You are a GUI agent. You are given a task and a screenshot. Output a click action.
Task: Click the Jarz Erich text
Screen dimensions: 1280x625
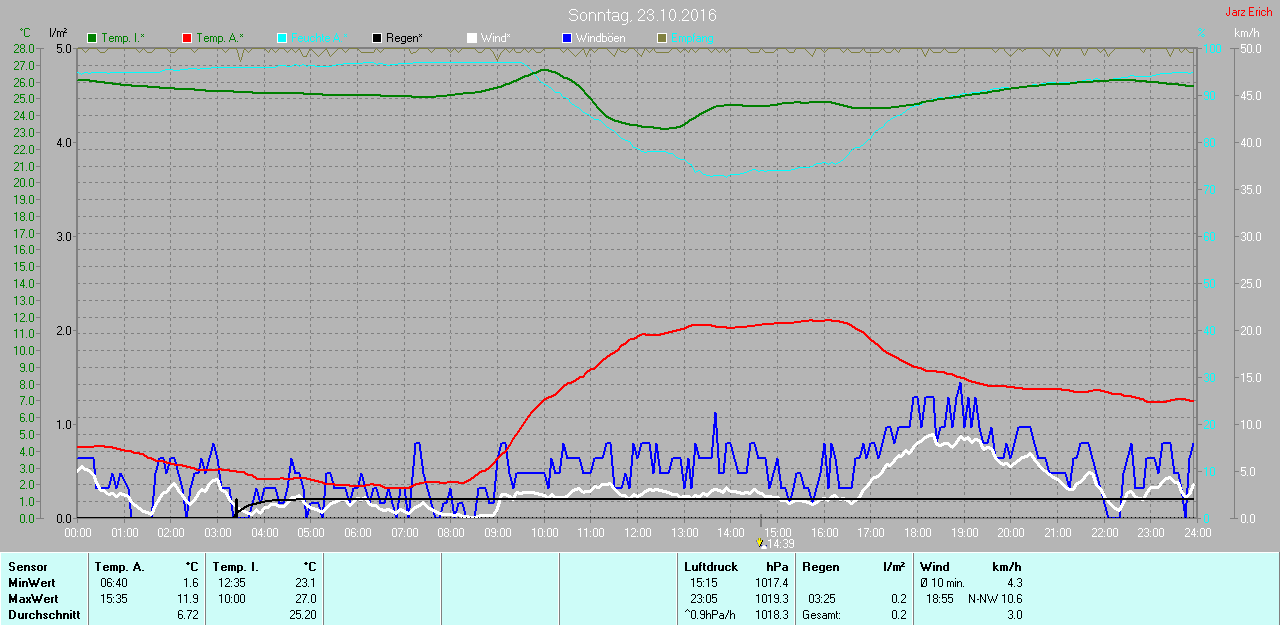[x=1249, y=12]
